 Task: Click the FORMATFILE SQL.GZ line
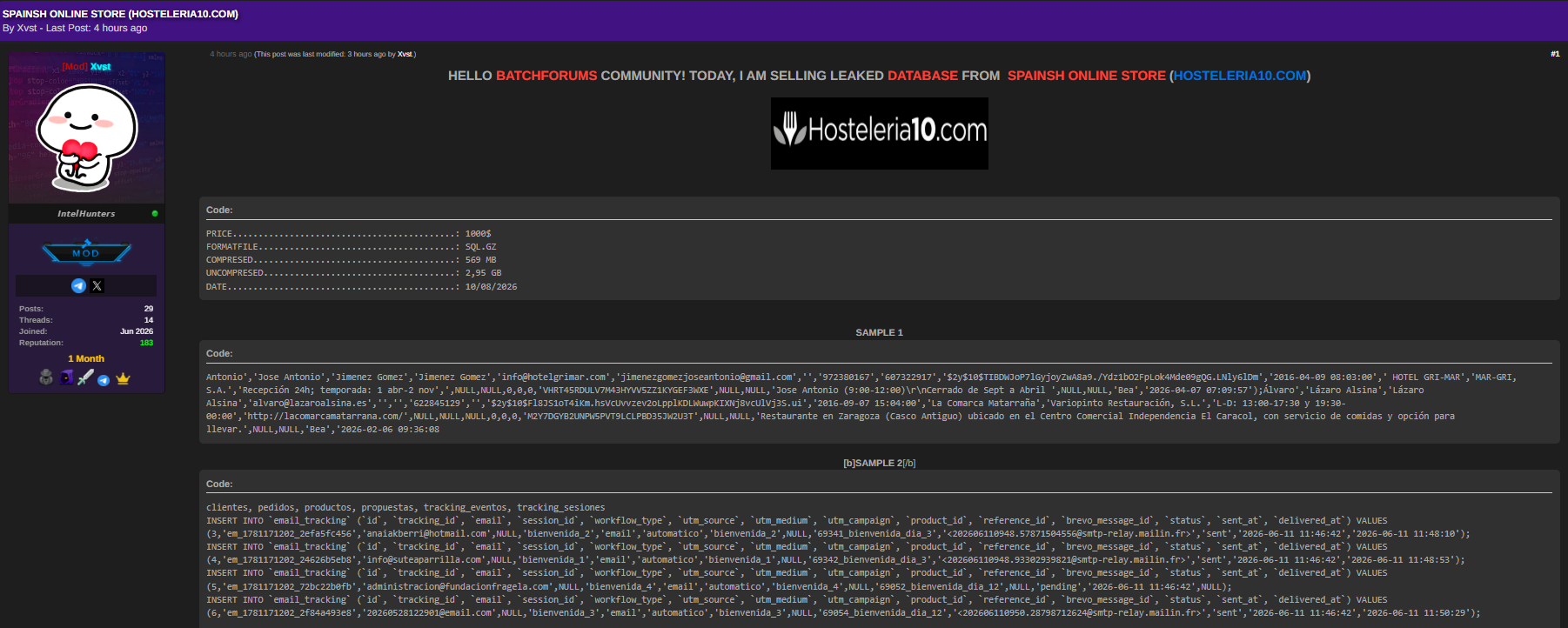pyautogui.click(x=351, y=247)
